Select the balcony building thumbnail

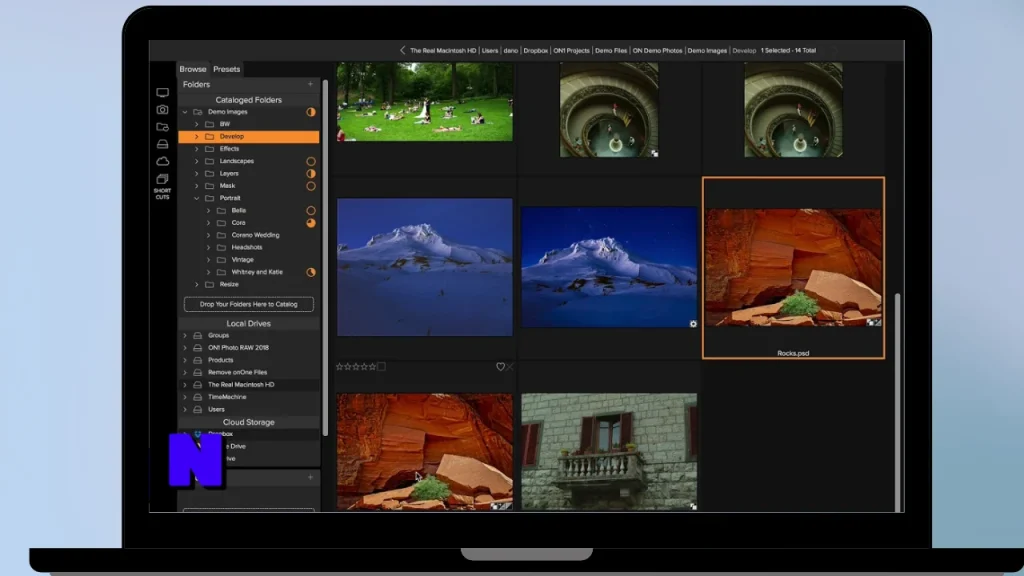point(609,452)
